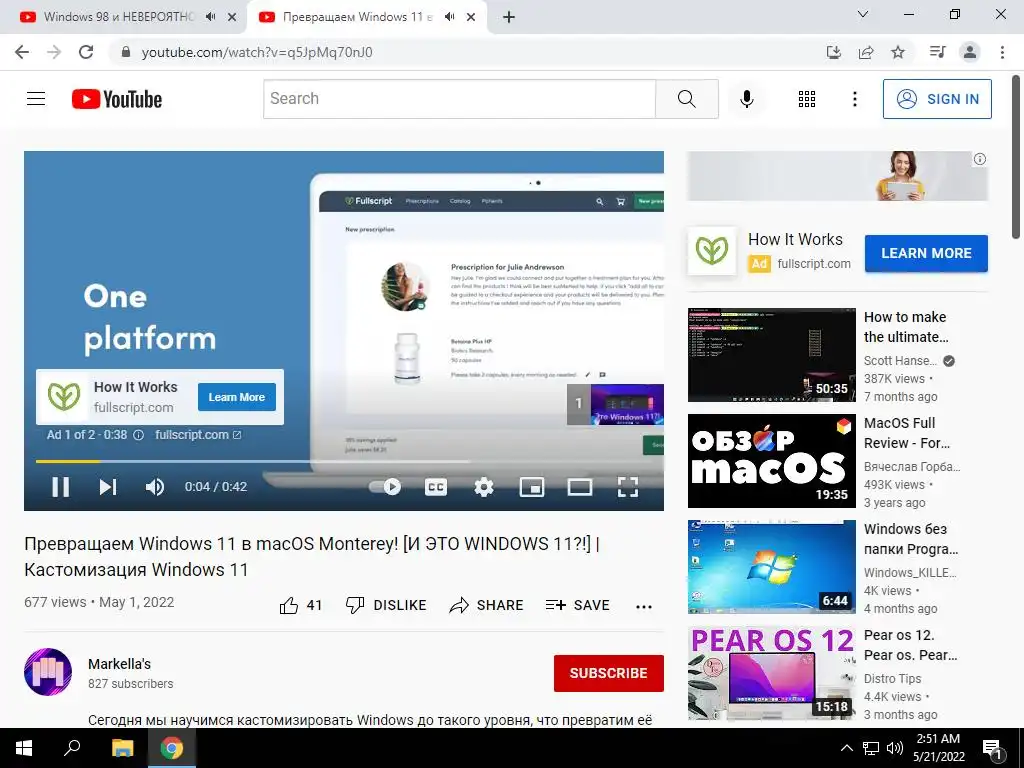The width and height of the screenshot is (1024, 768).
Task: Open 'How to make the ultimate' video thumbnail
Action: tap(771, 355)
